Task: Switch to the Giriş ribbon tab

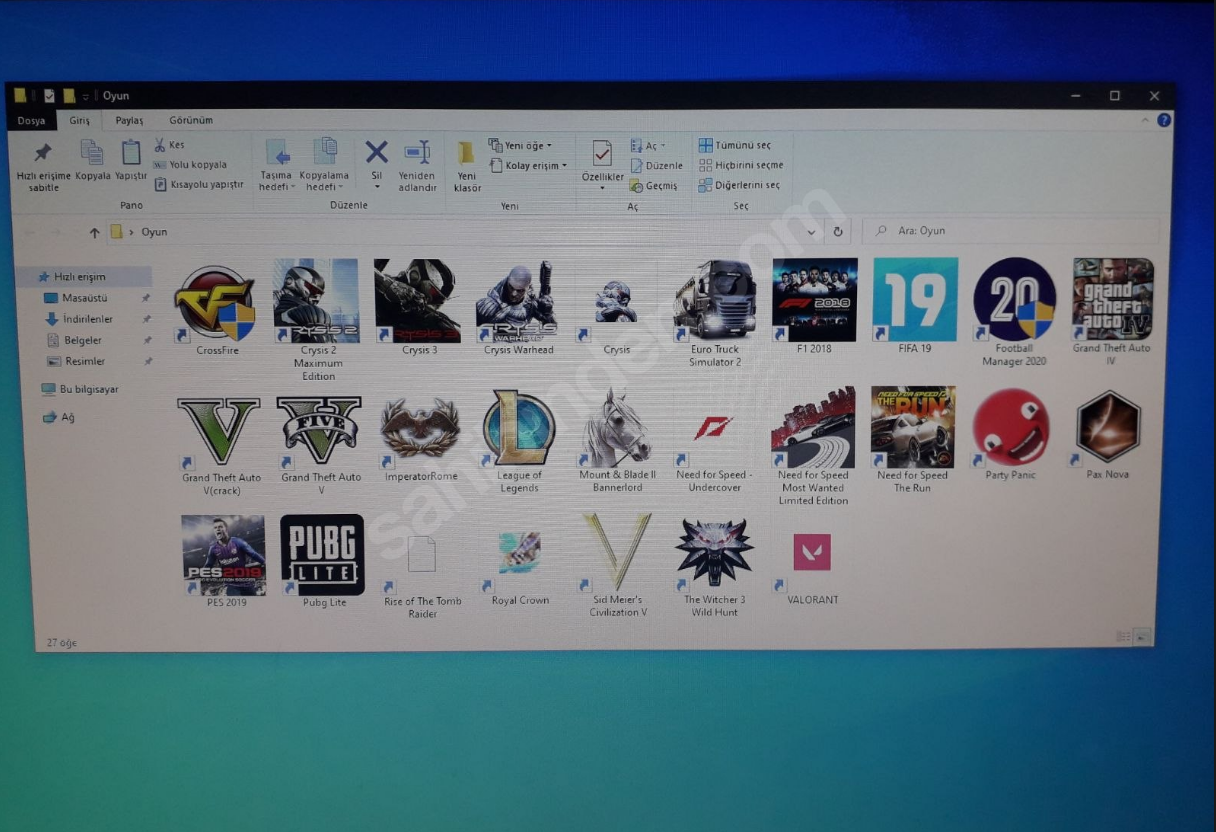Action: point(79,120)
